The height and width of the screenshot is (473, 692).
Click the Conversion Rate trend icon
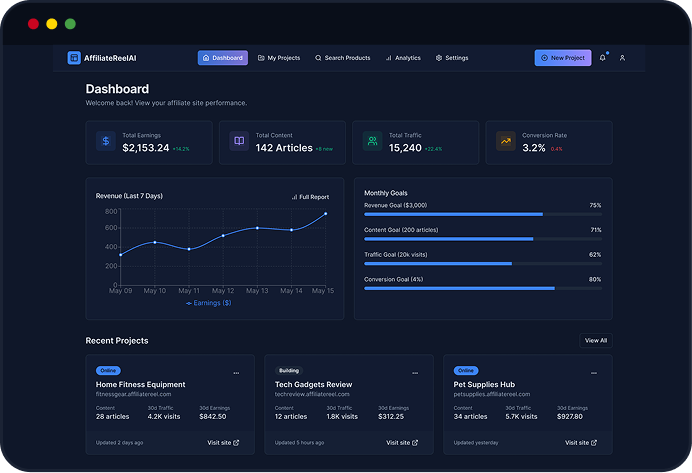506,142
